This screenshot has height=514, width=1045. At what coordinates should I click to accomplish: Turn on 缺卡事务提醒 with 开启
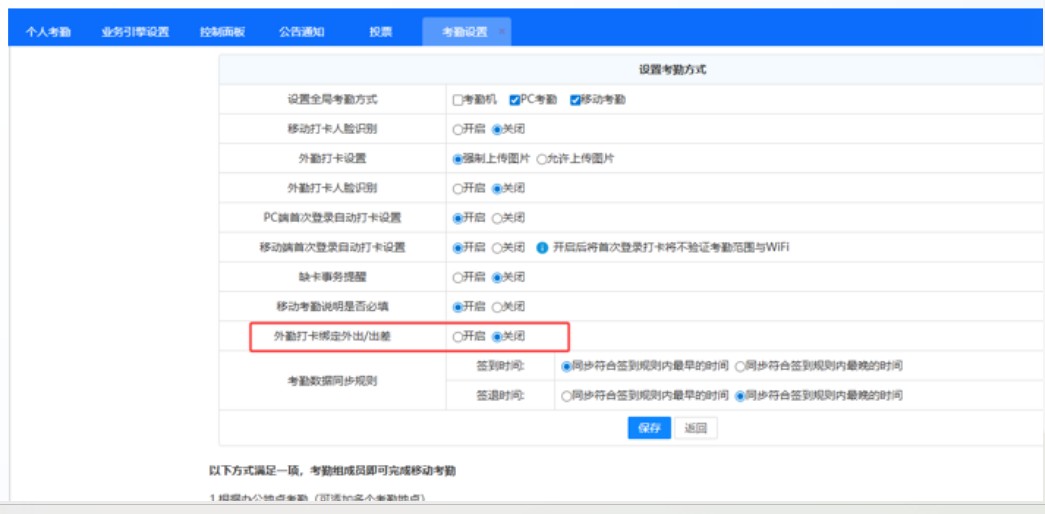pyautogui.click(x=458, y=277)
